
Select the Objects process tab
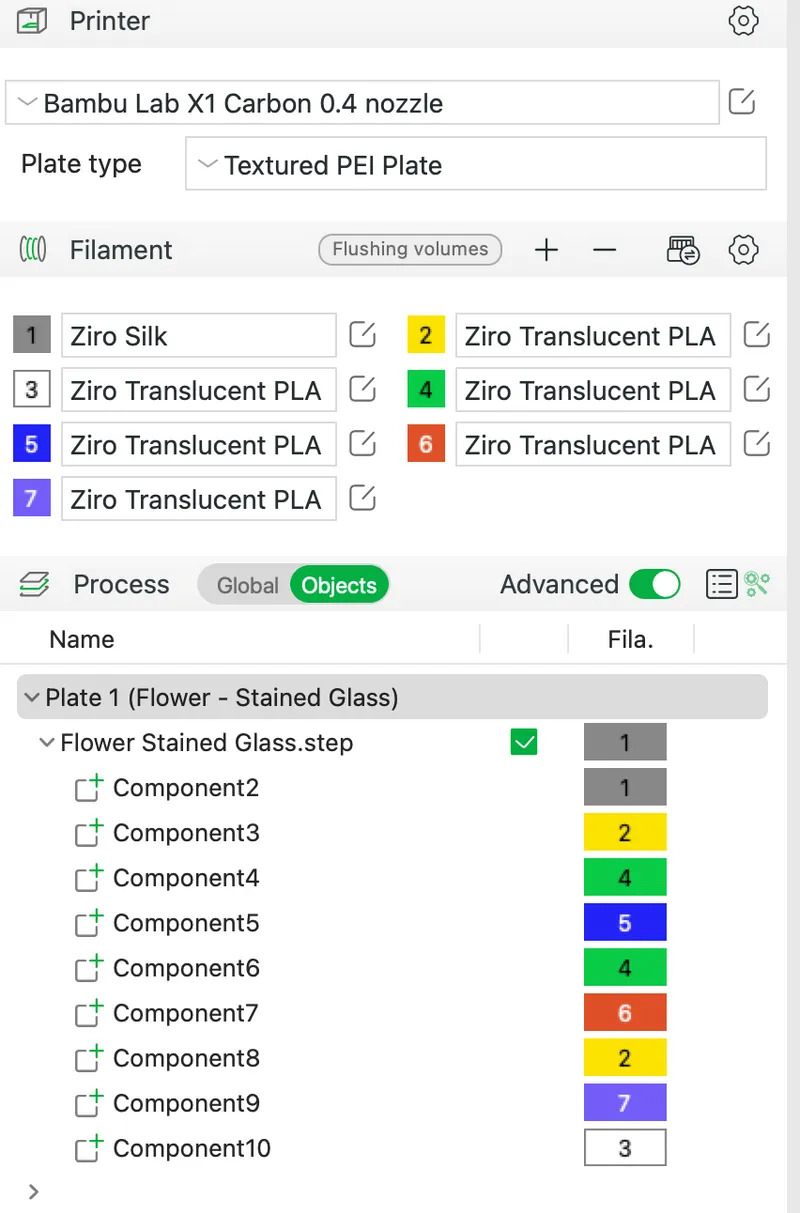coord(339,585)
